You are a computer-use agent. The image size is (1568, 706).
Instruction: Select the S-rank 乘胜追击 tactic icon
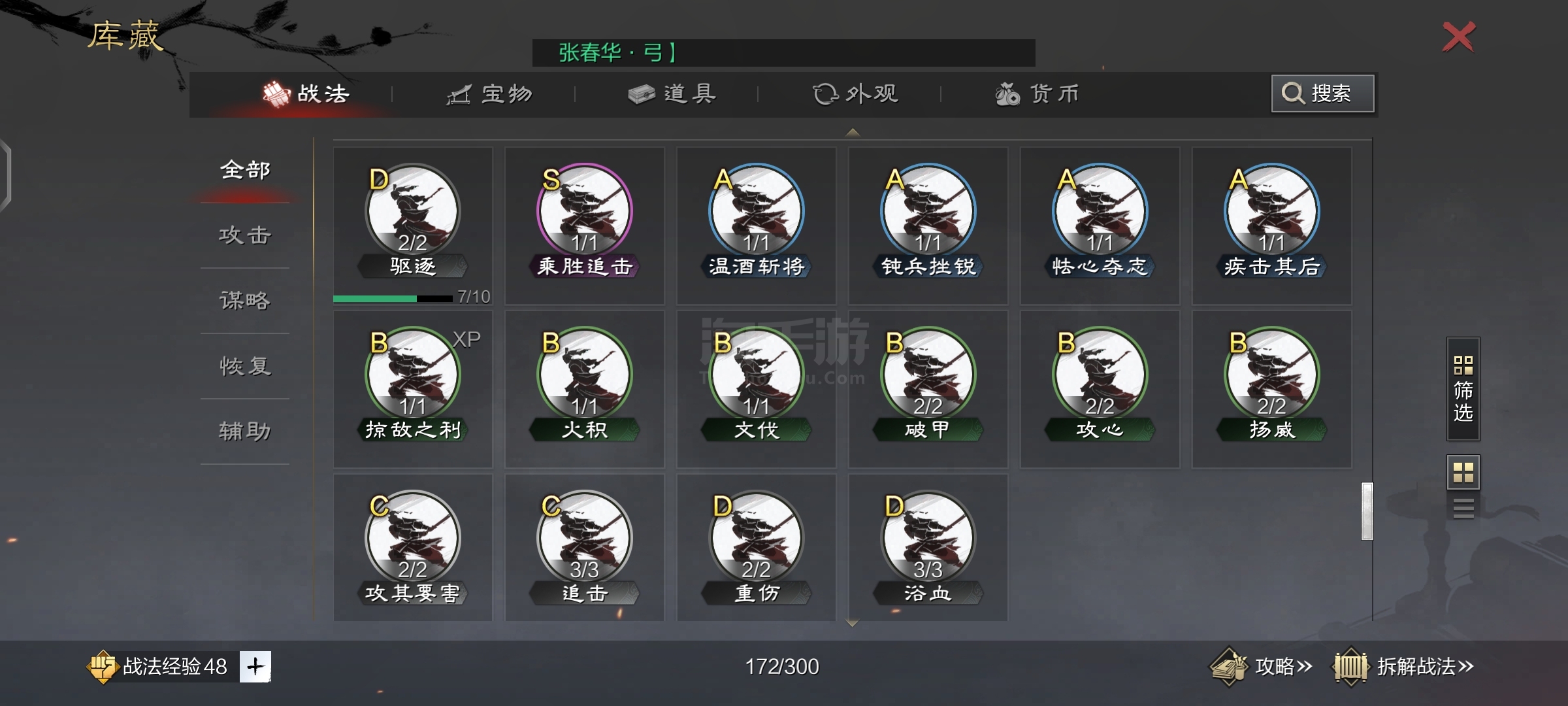(x=584, y=210)
